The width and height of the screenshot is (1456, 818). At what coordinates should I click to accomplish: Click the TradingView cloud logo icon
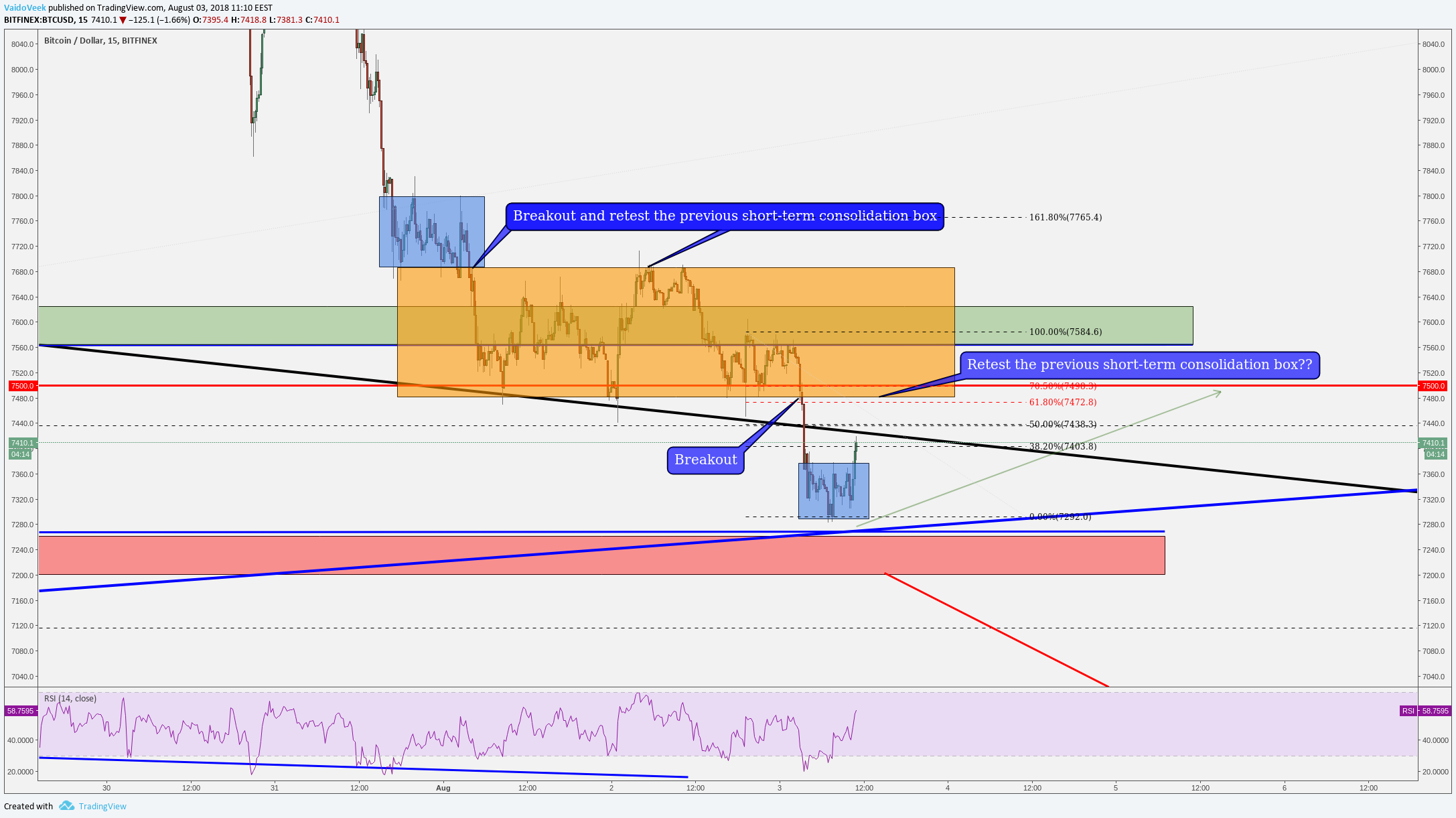[66, 806]
